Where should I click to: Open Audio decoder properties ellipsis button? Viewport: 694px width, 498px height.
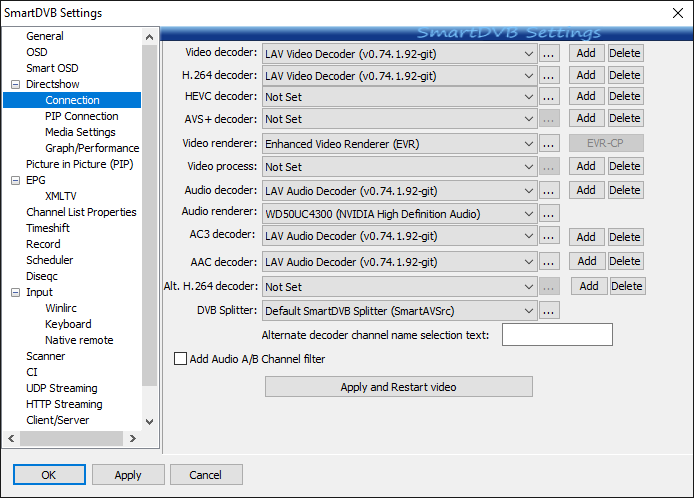549,191
